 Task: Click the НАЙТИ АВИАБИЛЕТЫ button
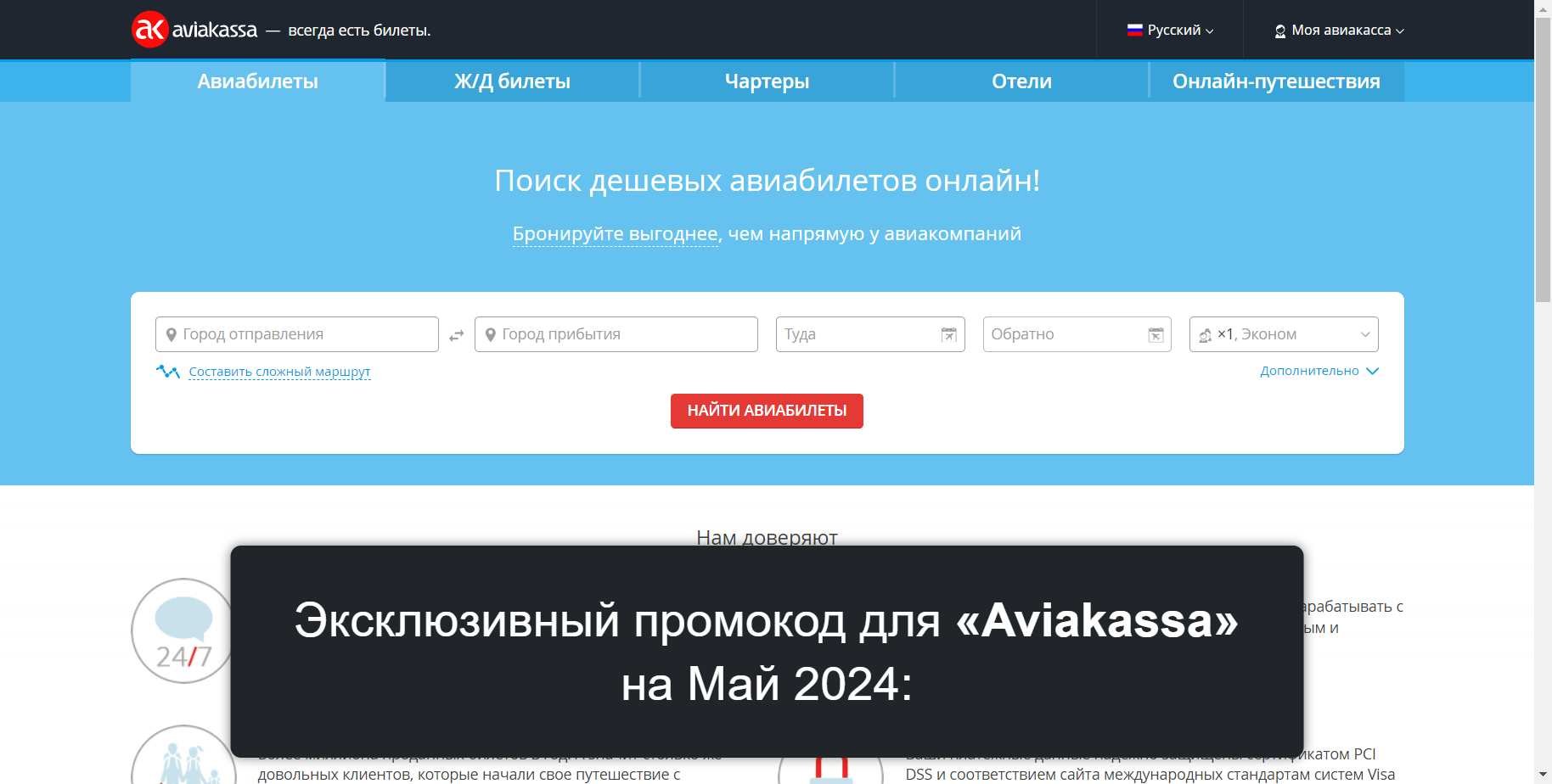click(767, 411)
